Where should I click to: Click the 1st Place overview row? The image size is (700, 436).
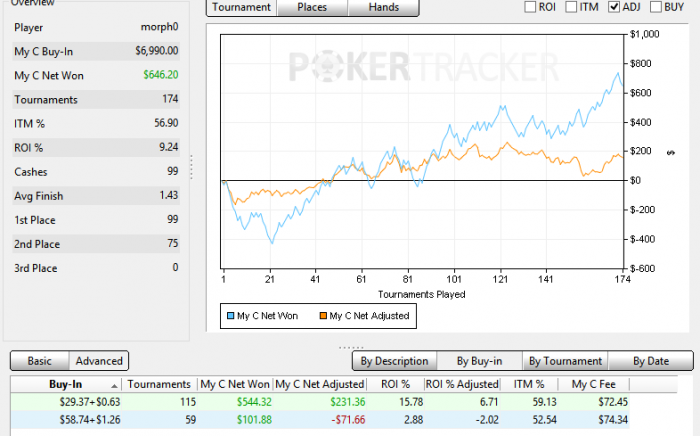click(96, 220)
